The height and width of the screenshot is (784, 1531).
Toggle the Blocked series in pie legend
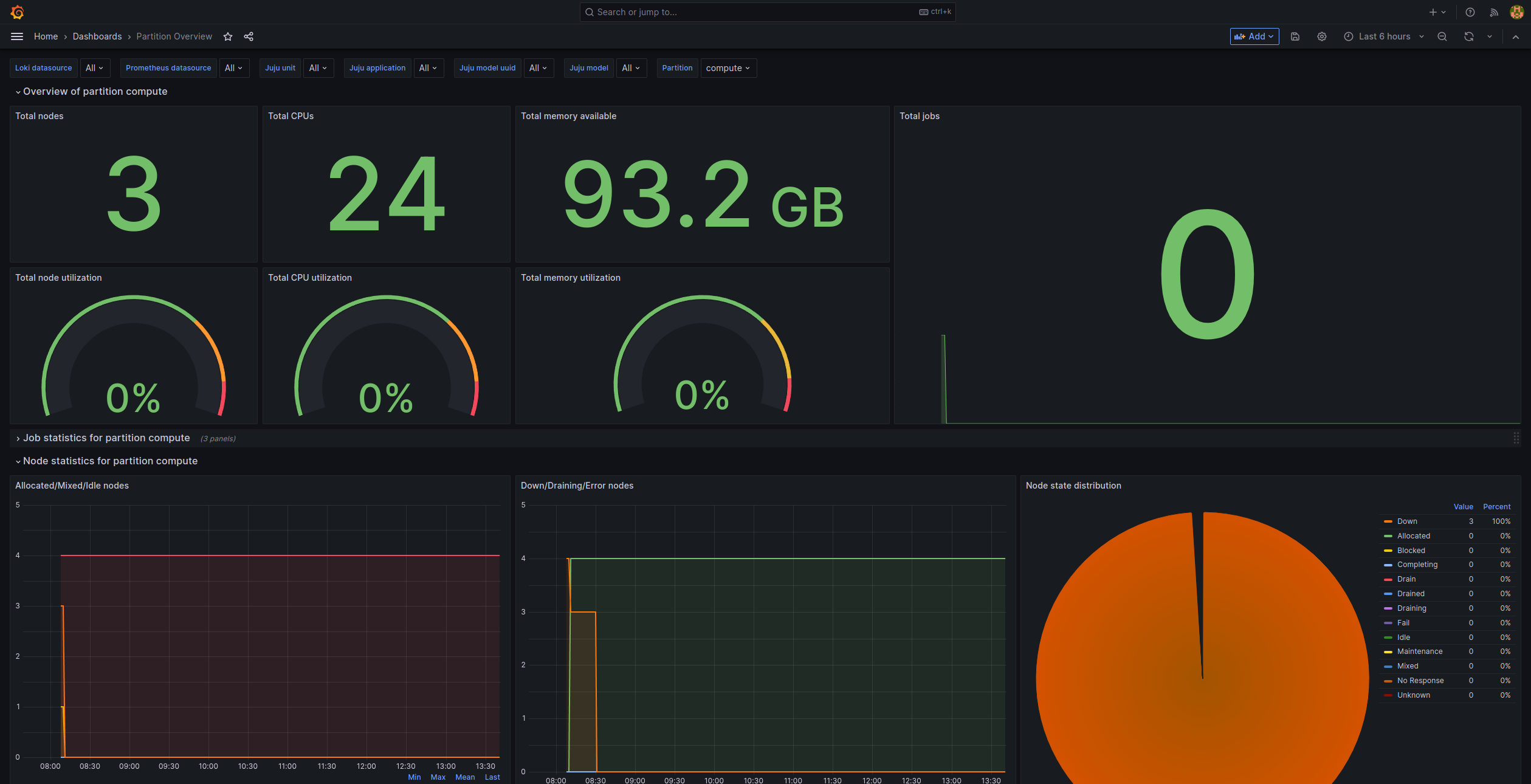click(x=1411, y=551)
